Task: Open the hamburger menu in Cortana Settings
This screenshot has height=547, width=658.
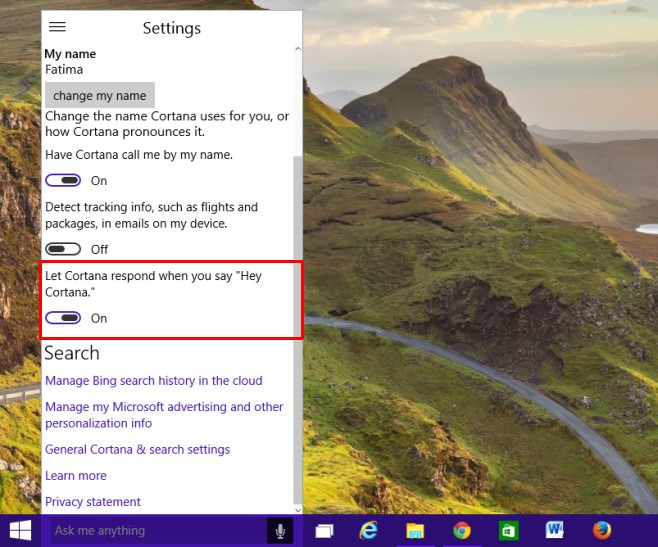Action: point(57,27)
